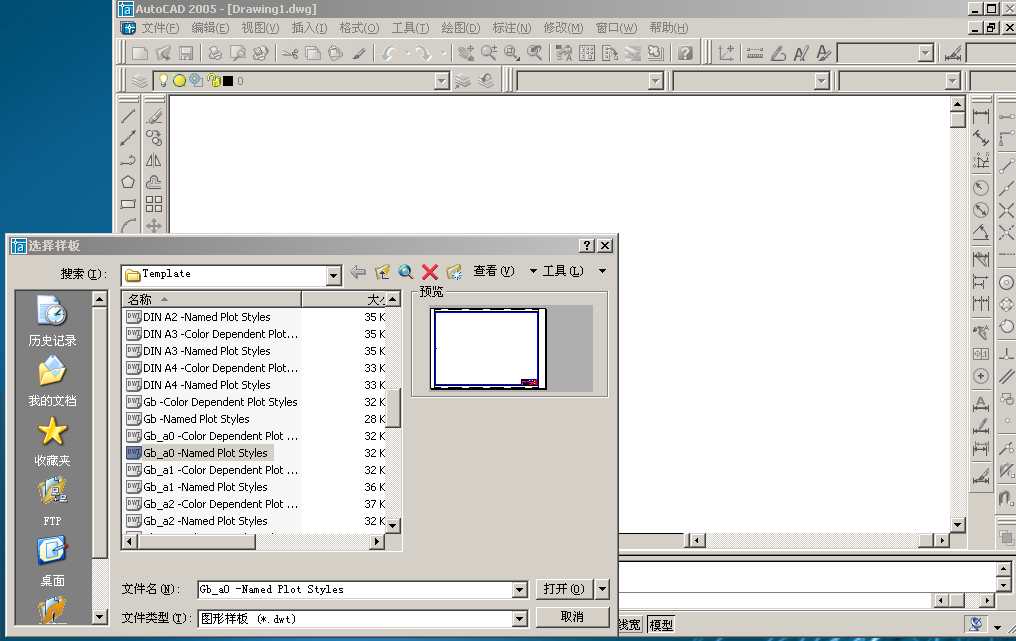
Task: Click the Help question mark toolbar icon
Action: coord(685,53)
